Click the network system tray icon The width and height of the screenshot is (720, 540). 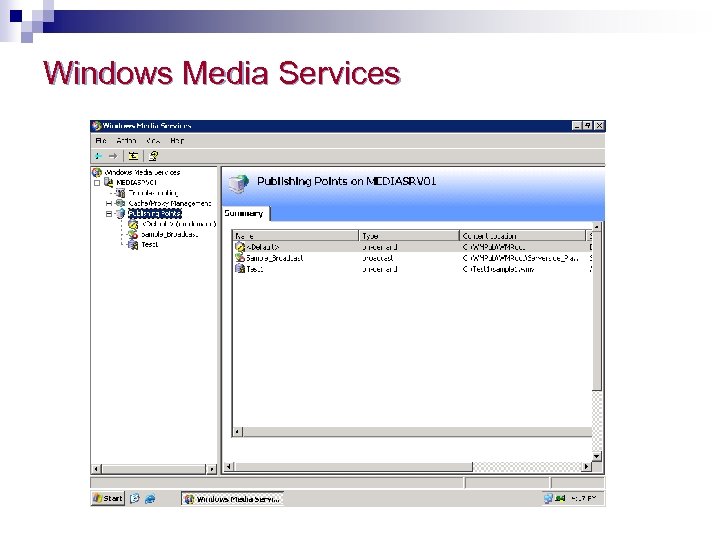548,499
